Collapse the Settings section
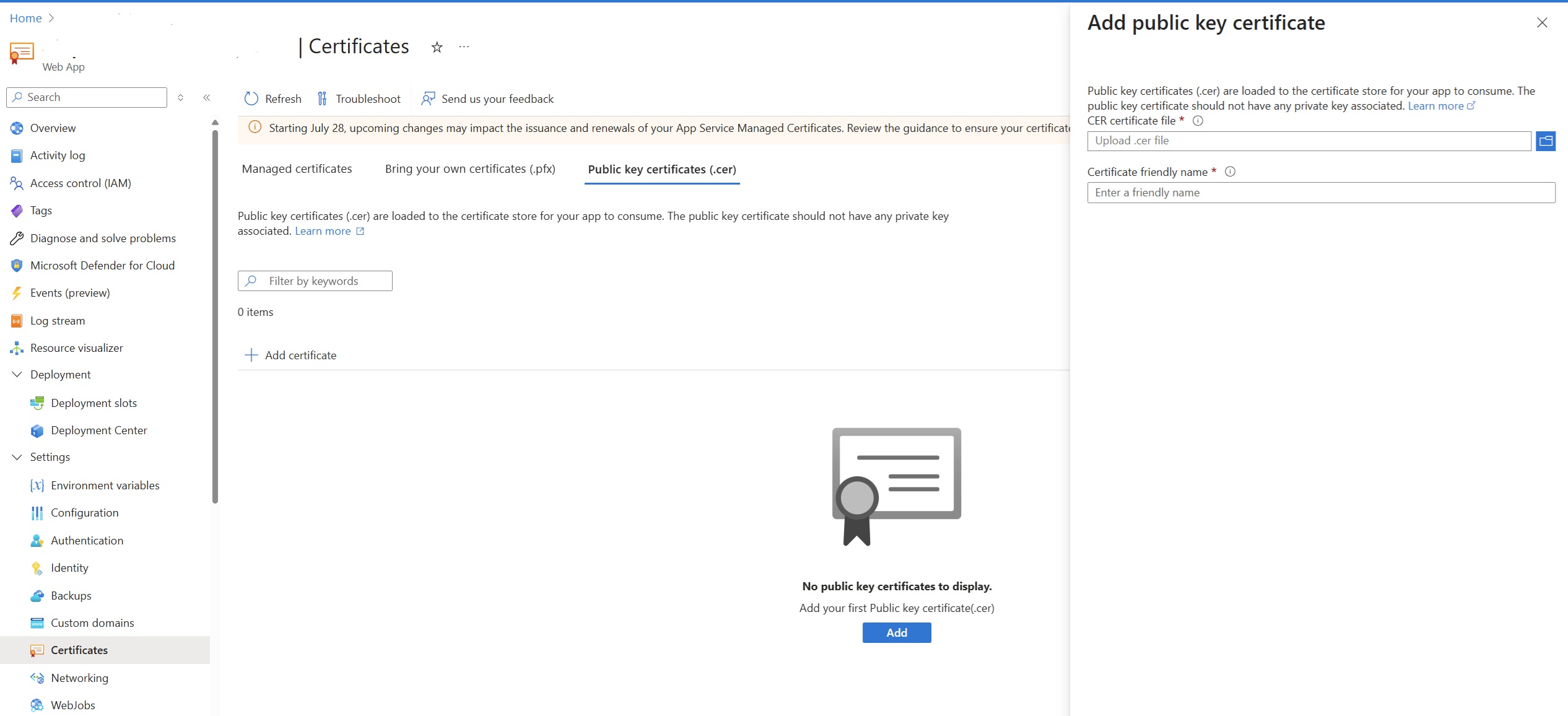The height and width of the screenshot is (716, 1568). 16,456
